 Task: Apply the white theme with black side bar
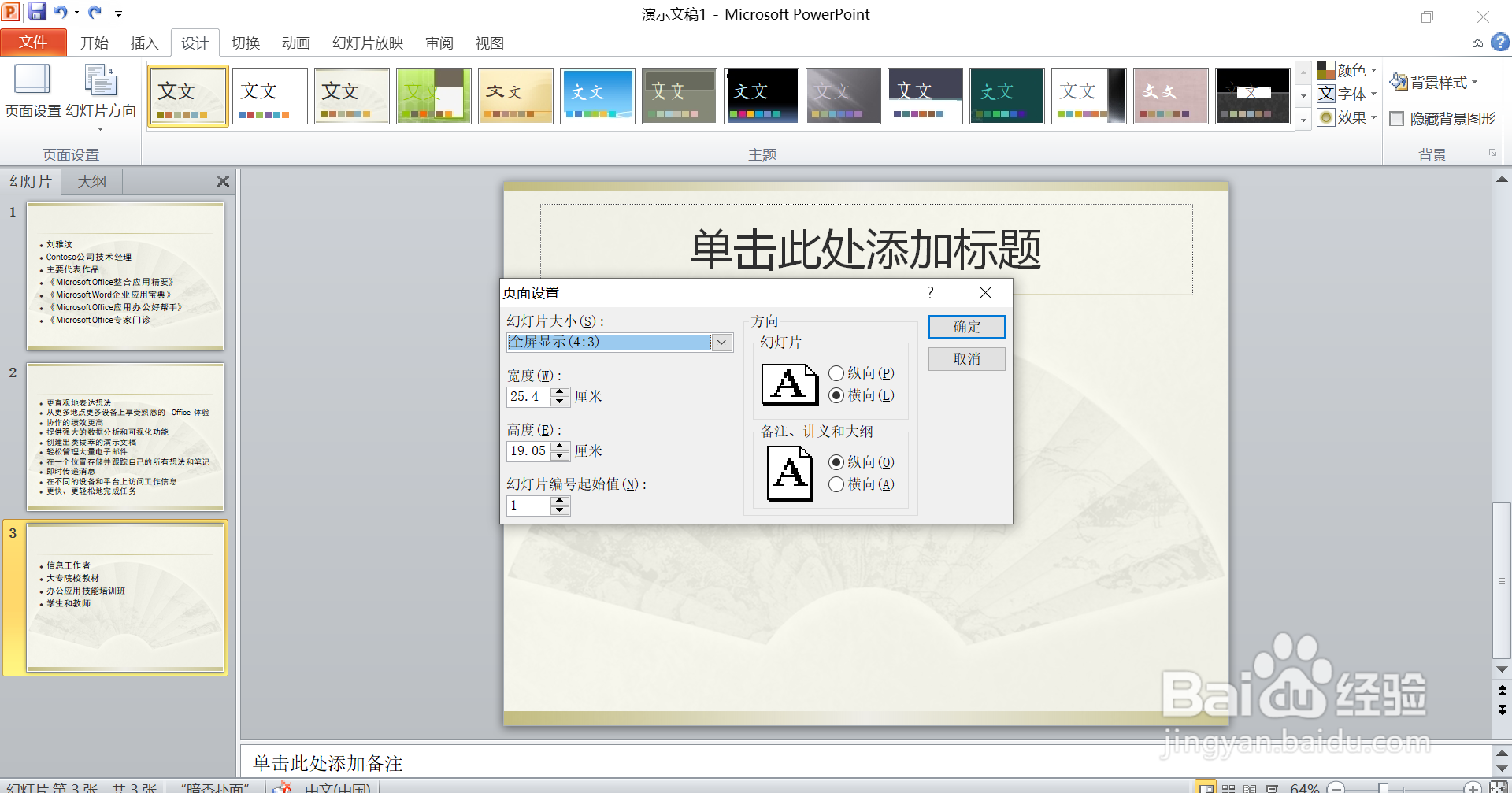[1088, 96]
